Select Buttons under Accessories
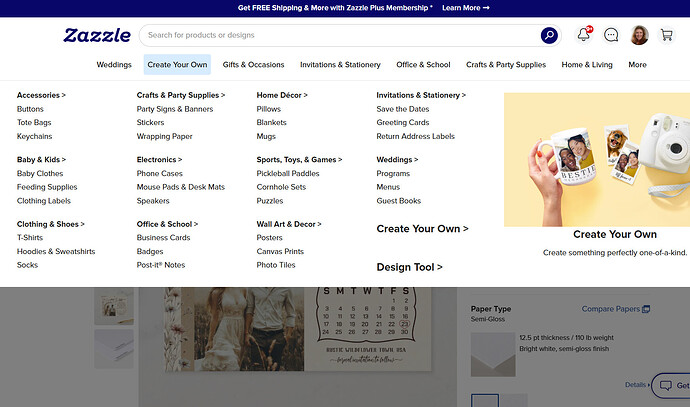This screenshot has height=407, width=690. coord(30,109)
